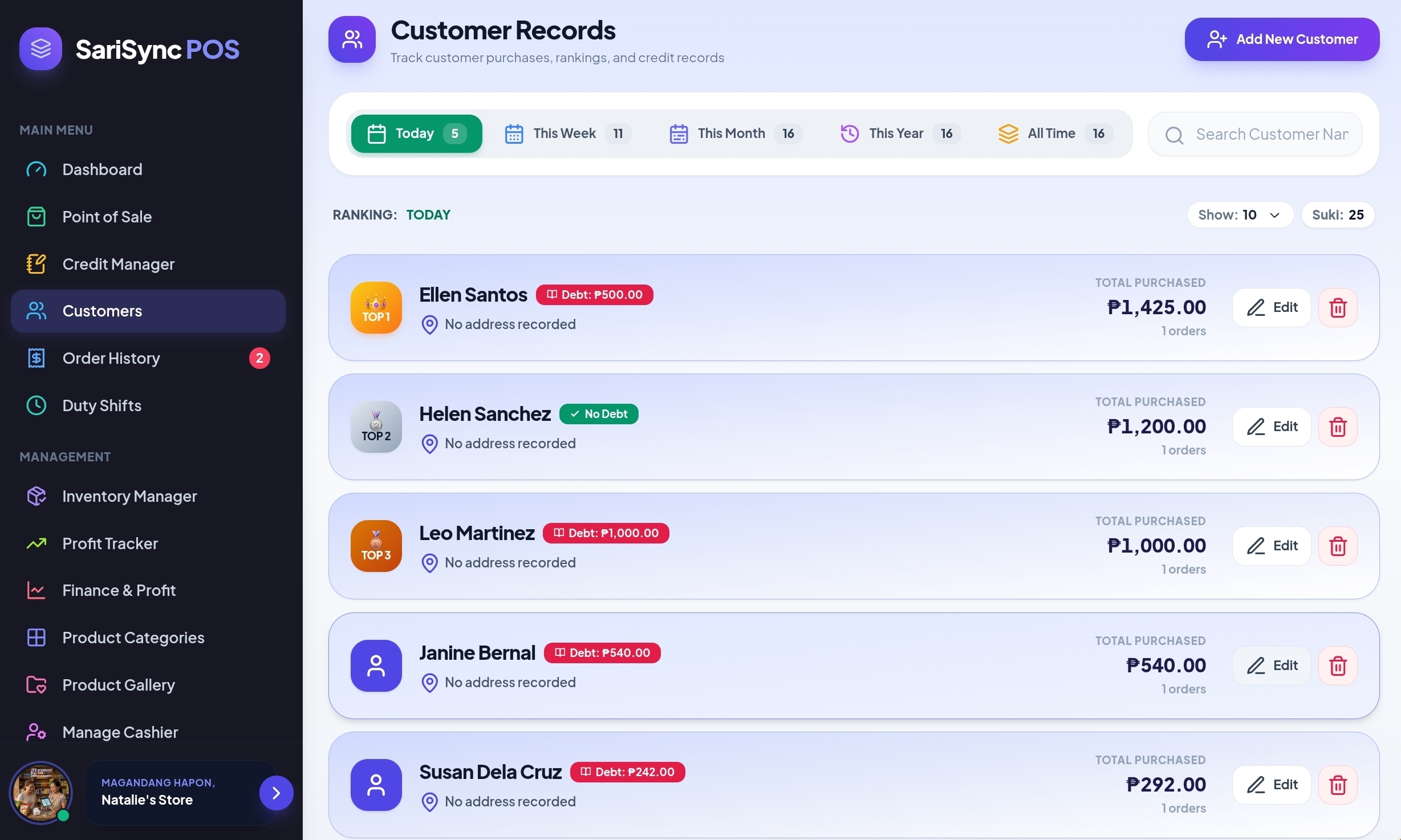Open Order History page
The image size is (1401, 840).
[148, 358]
